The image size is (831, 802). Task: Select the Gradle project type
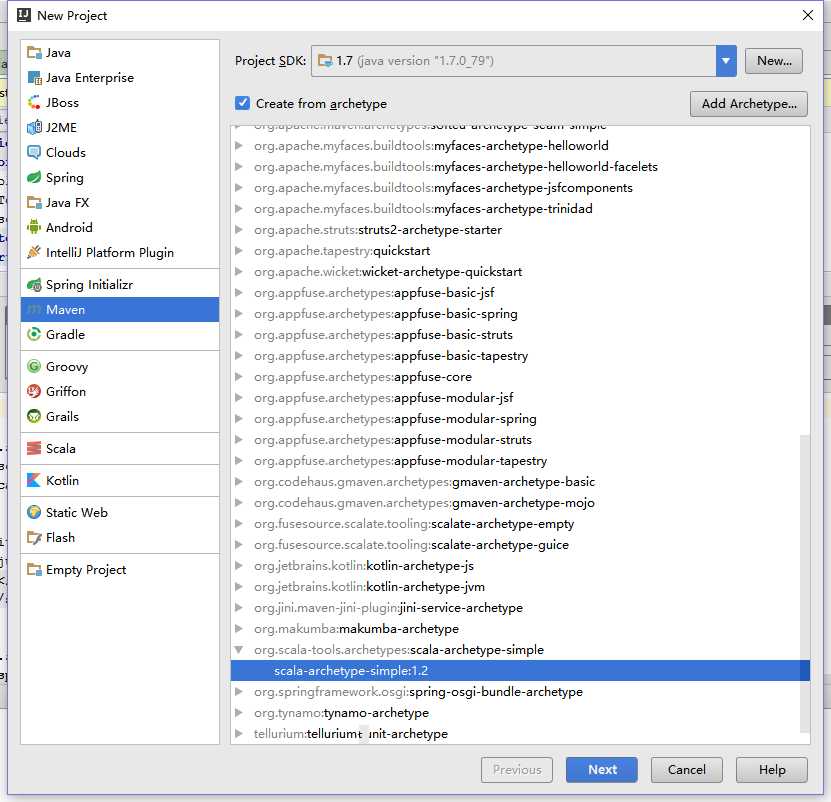coord(120,334)
